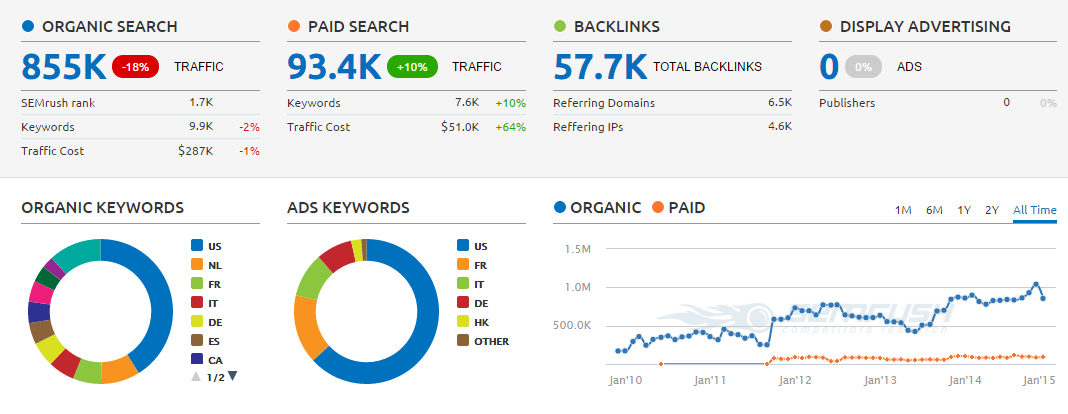This screenshot has height=414, width=1068.
Task: Click the grey 0% display ads badge
Action: (x=862, y=67)
